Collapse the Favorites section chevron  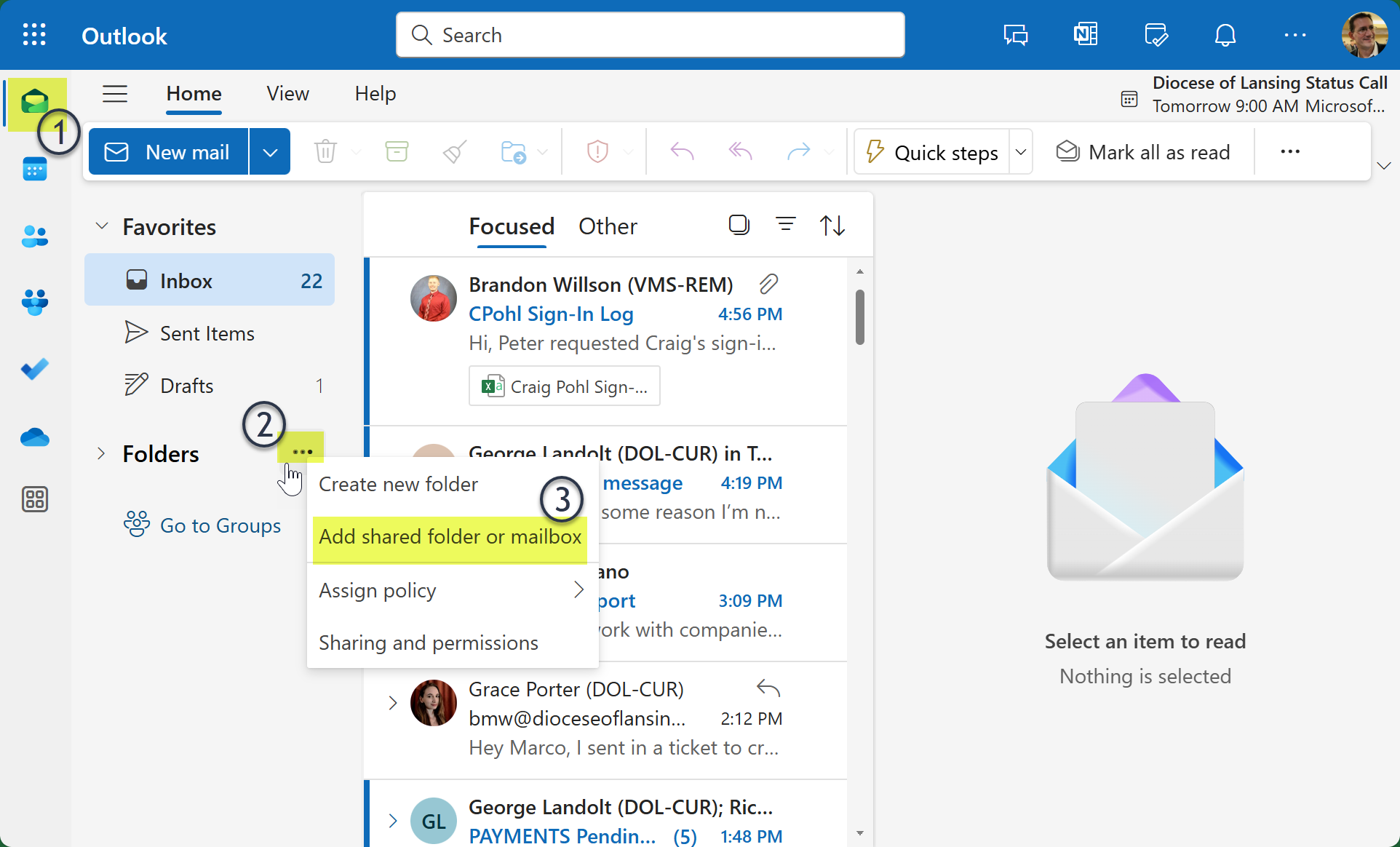point(102,226)
